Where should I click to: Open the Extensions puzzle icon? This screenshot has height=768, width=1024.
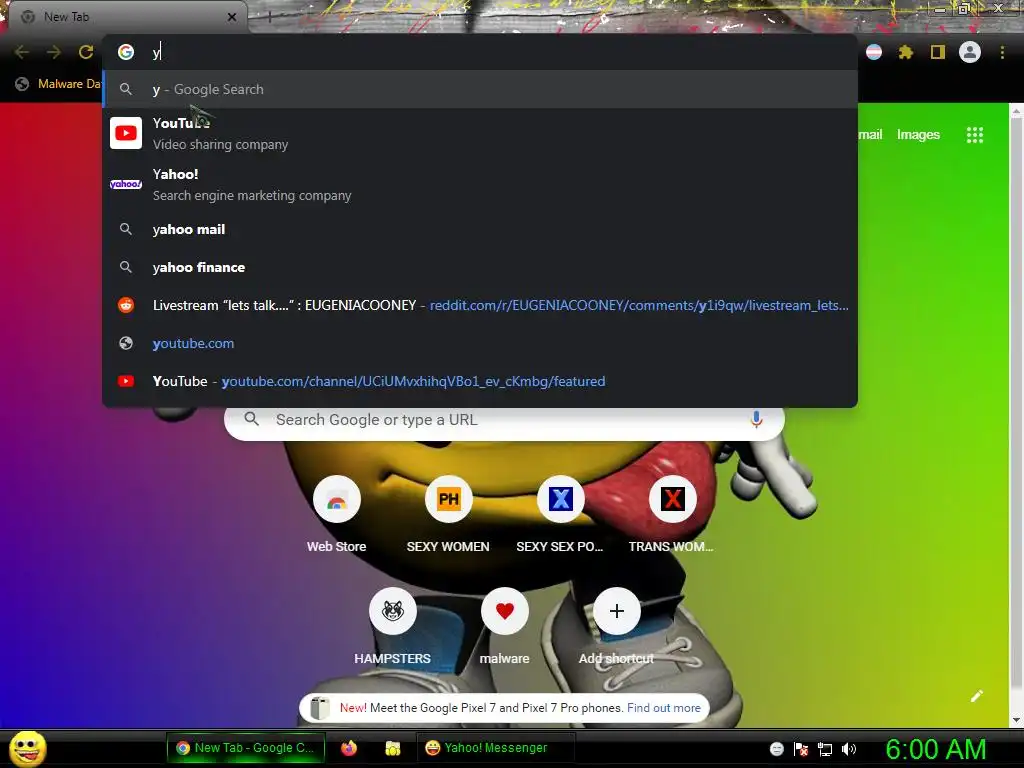(x=905, y=52)
